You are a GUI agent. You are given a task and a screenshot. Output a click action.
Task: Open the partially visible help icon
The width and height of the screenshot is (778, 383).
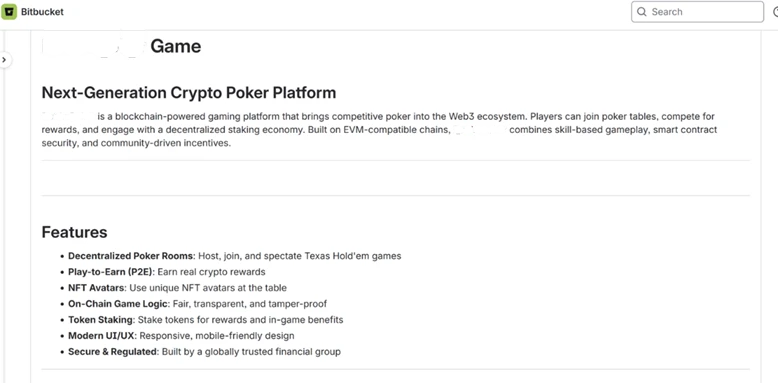pos(776,12)
